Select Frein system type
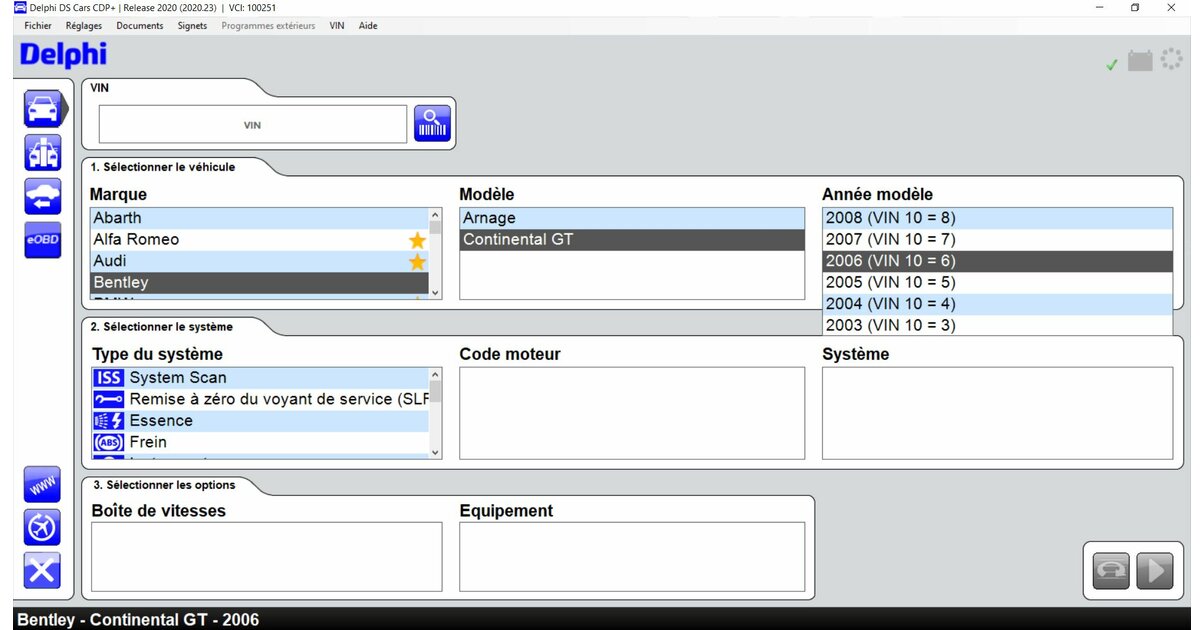The image size is (1204, 630). (259, 442)
